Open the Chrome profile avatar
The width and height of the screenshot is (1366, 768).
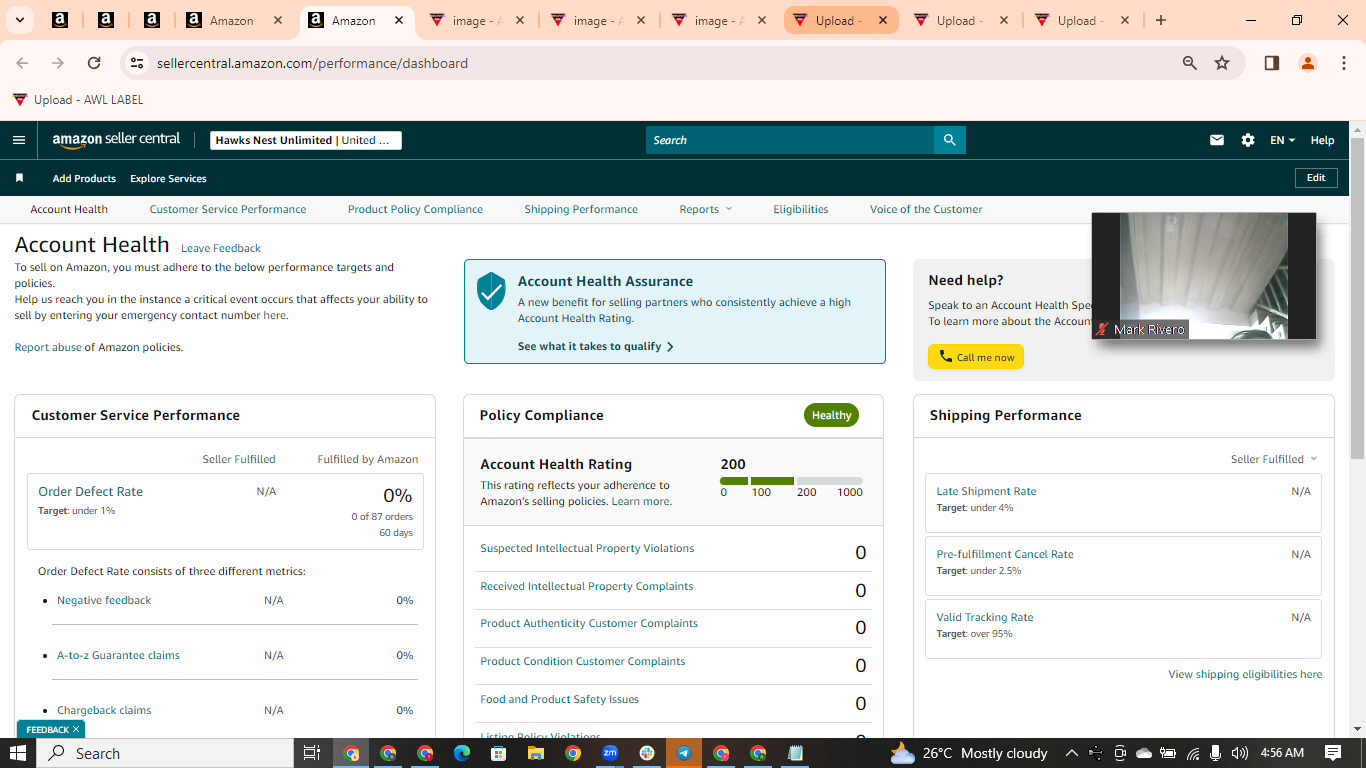coord(1308,63)
